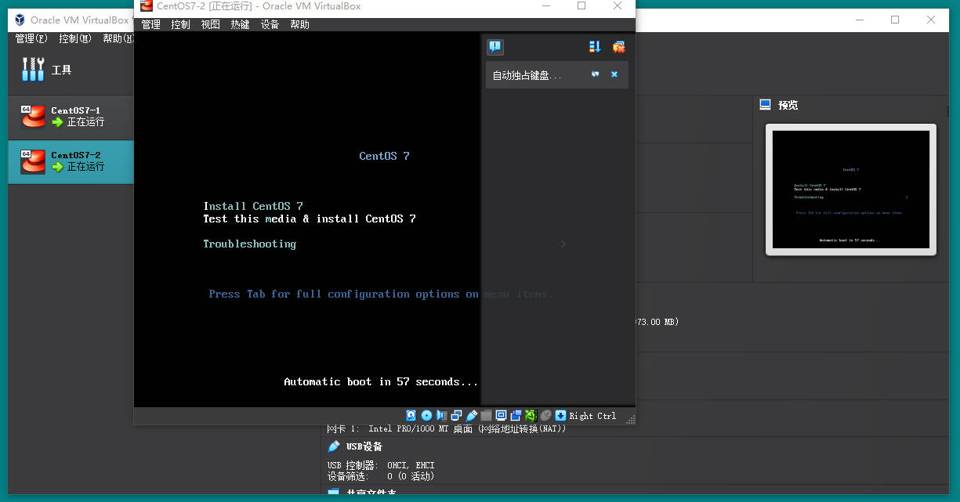Expand the 自动独占键盘 notification details
The width and height of the screenshot is (960, 502).
(x=595, y=74)
